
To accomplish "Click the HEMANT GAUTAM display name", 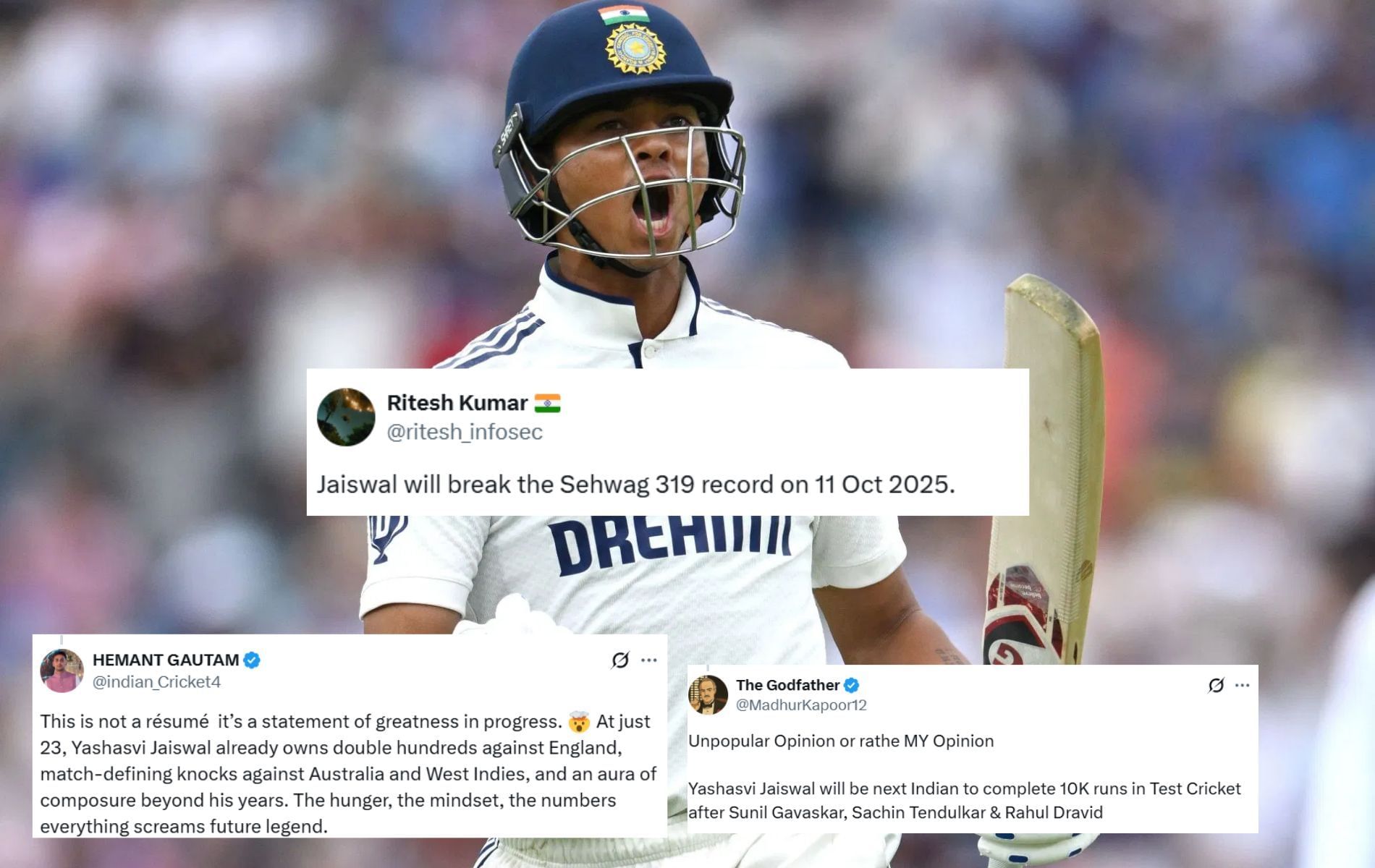I will click(x=166, y=660).
